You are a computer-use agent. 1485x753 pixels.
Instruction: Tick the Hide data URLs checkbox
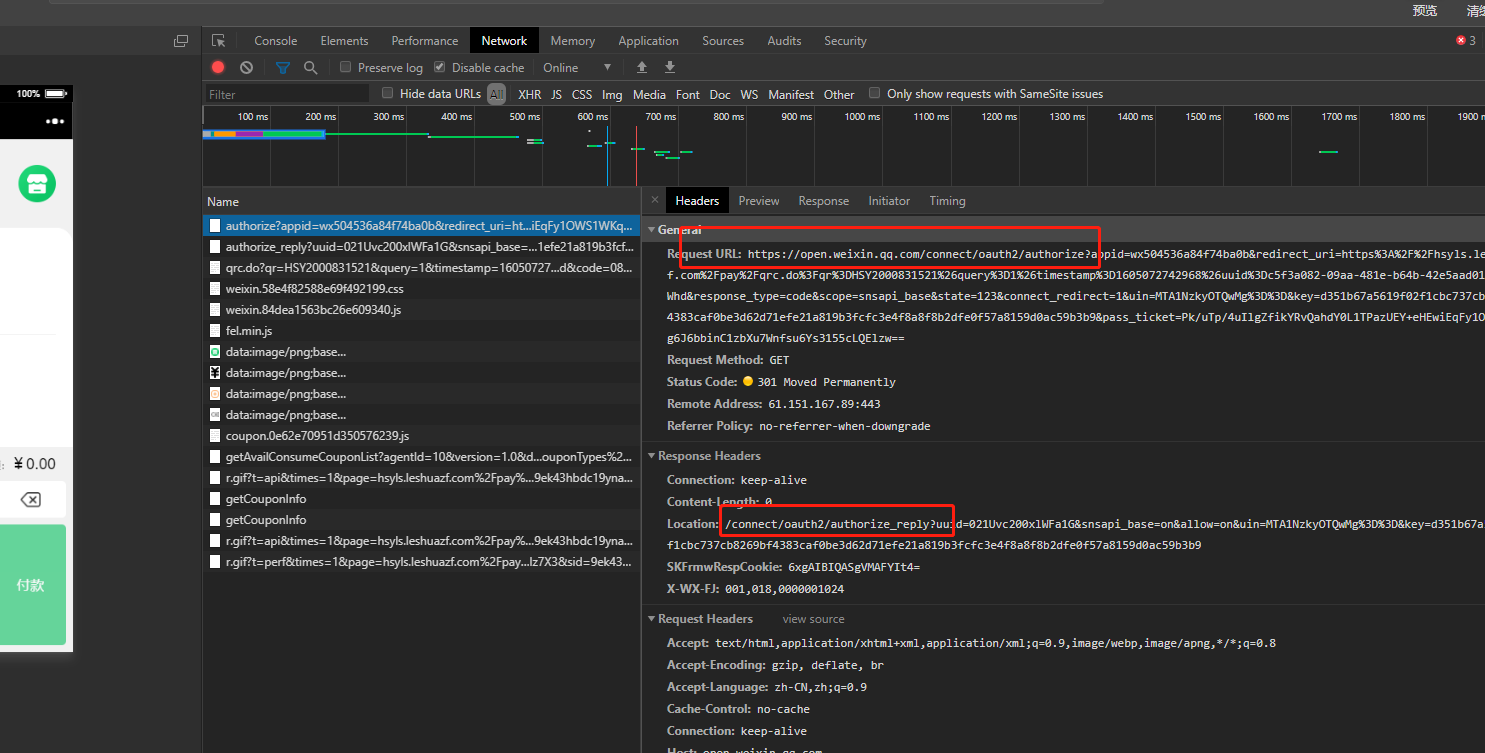click(x=388, y=93)
